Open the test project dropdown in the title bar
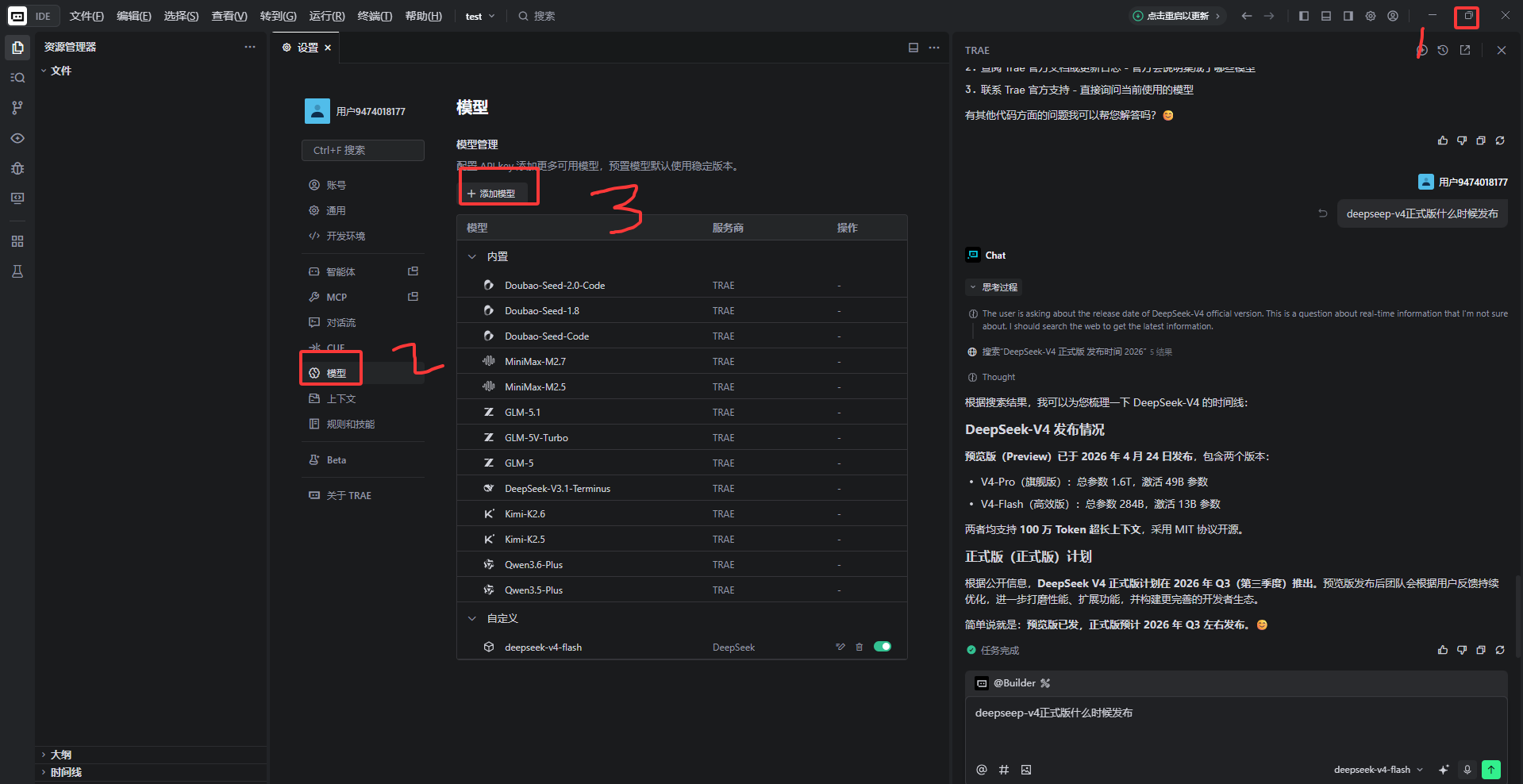 [480, 16]
